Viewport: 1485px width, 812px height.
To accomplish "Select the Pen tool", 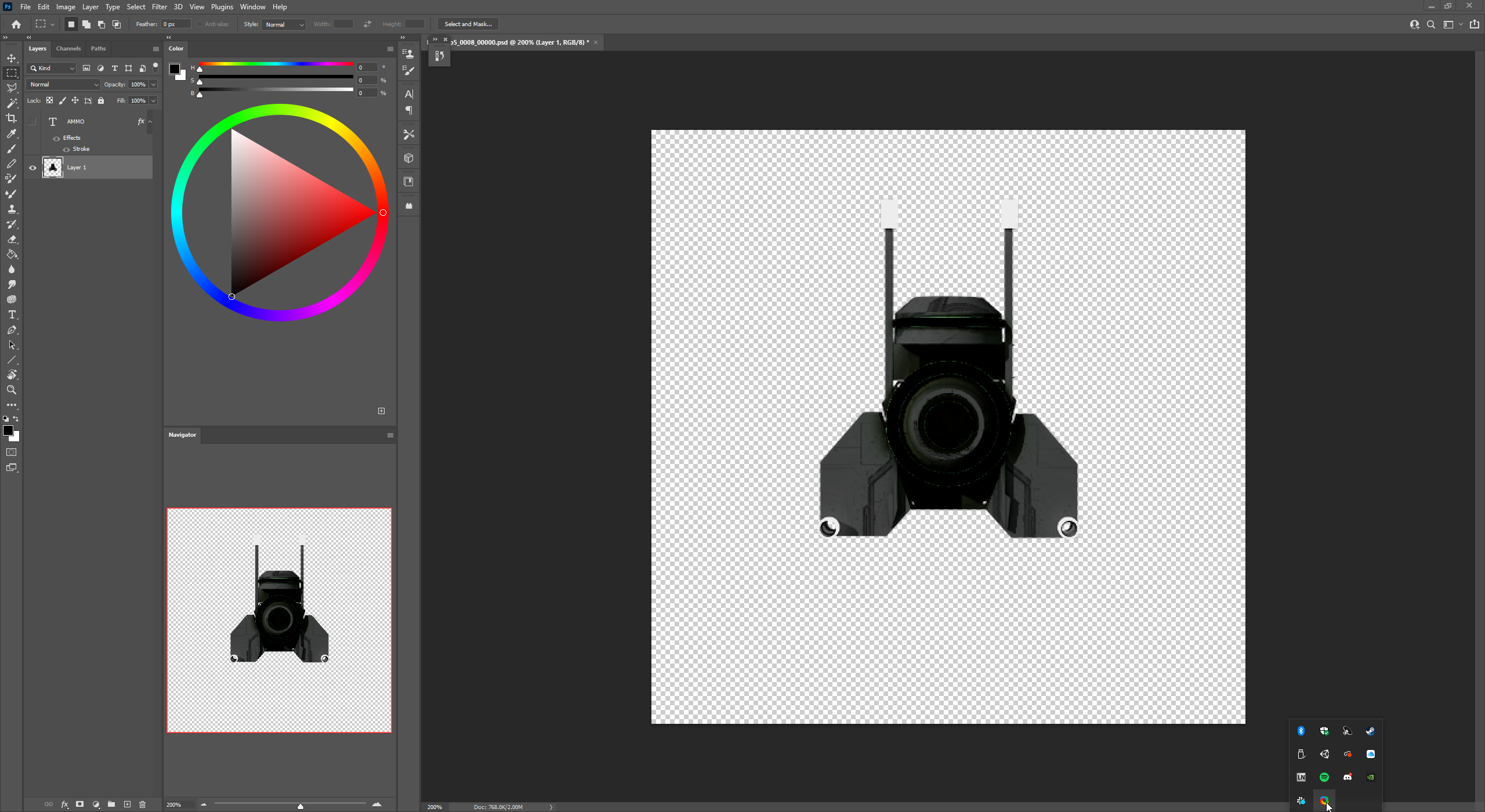I will click(12, 329).
